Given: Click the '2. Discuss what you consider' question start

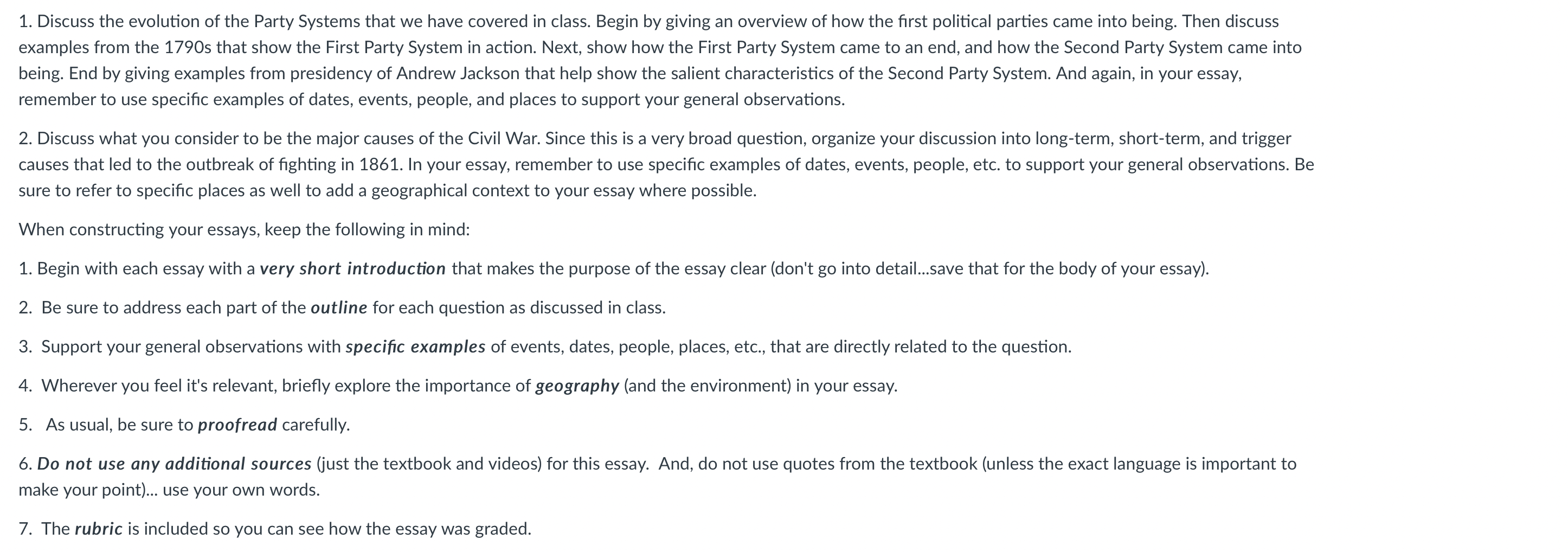Looking at the screenshot, I should [x=128, y=139].
